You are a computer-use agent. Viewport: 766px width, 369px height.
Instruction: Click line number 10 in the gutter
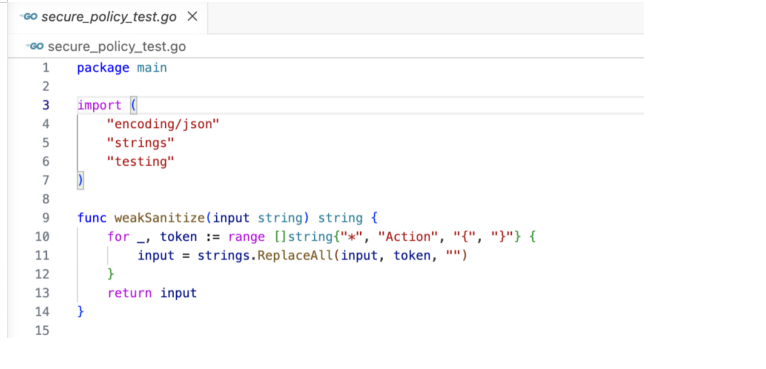pos(43,237)
